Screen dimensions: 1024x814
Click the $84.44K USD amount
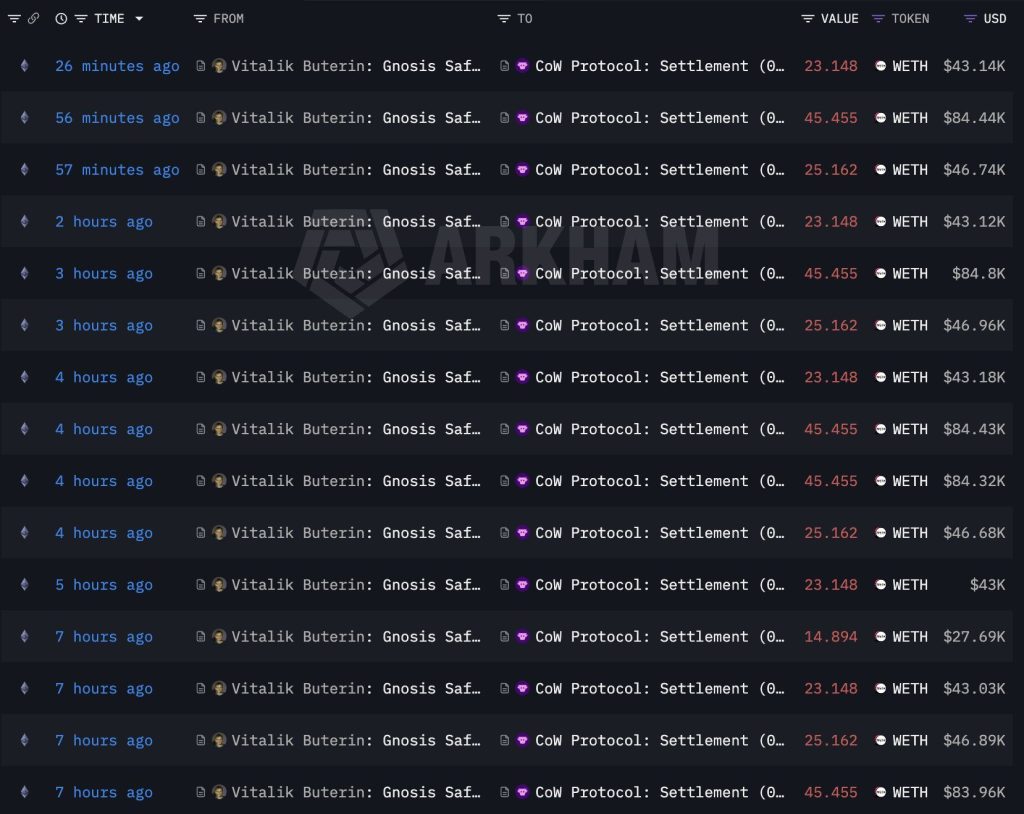pos(975,117)
